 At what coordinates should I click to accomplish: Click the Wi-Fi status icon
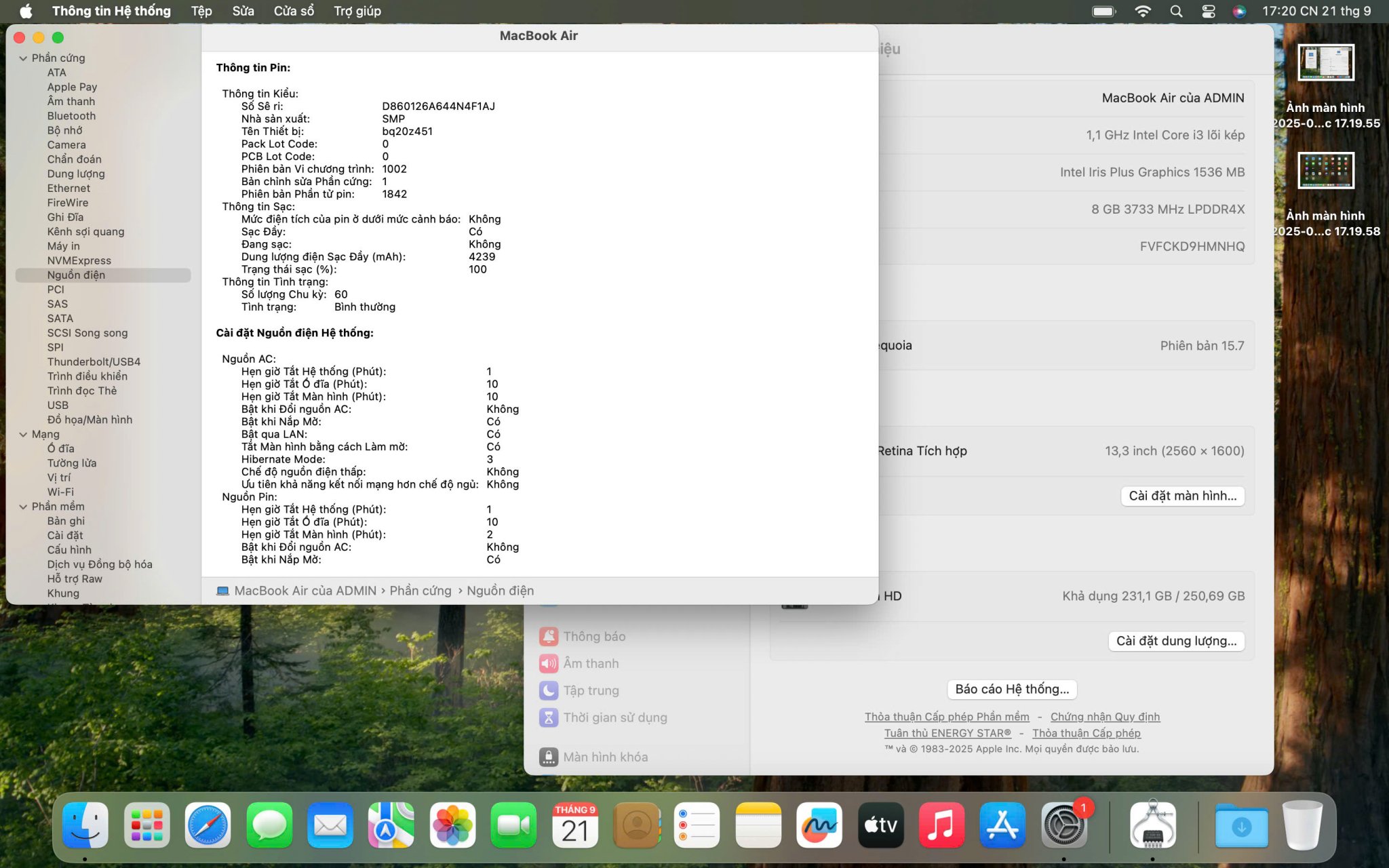click(x=1142, y=12)
